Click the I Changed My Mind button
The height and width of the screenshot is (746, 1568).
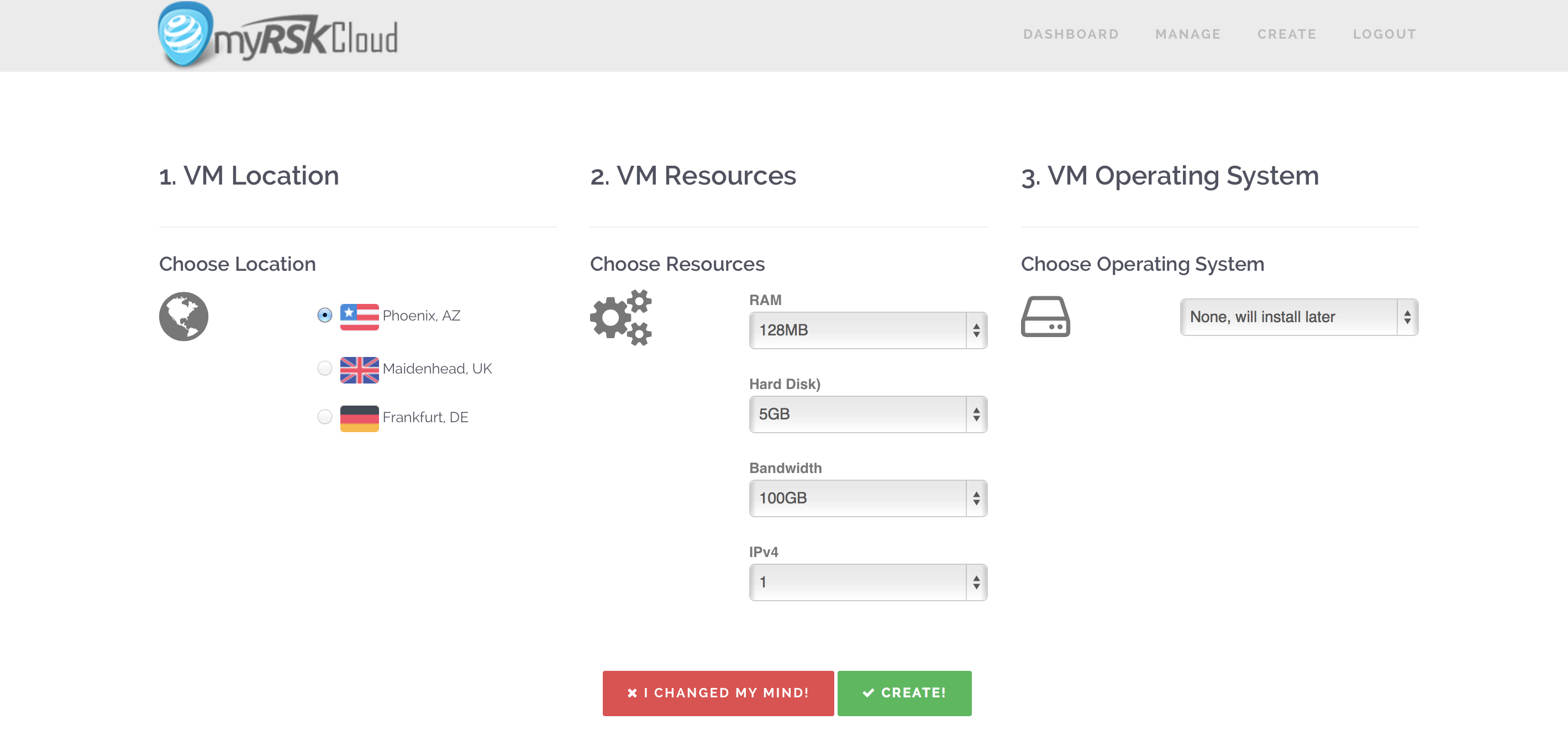pos(718,693)
